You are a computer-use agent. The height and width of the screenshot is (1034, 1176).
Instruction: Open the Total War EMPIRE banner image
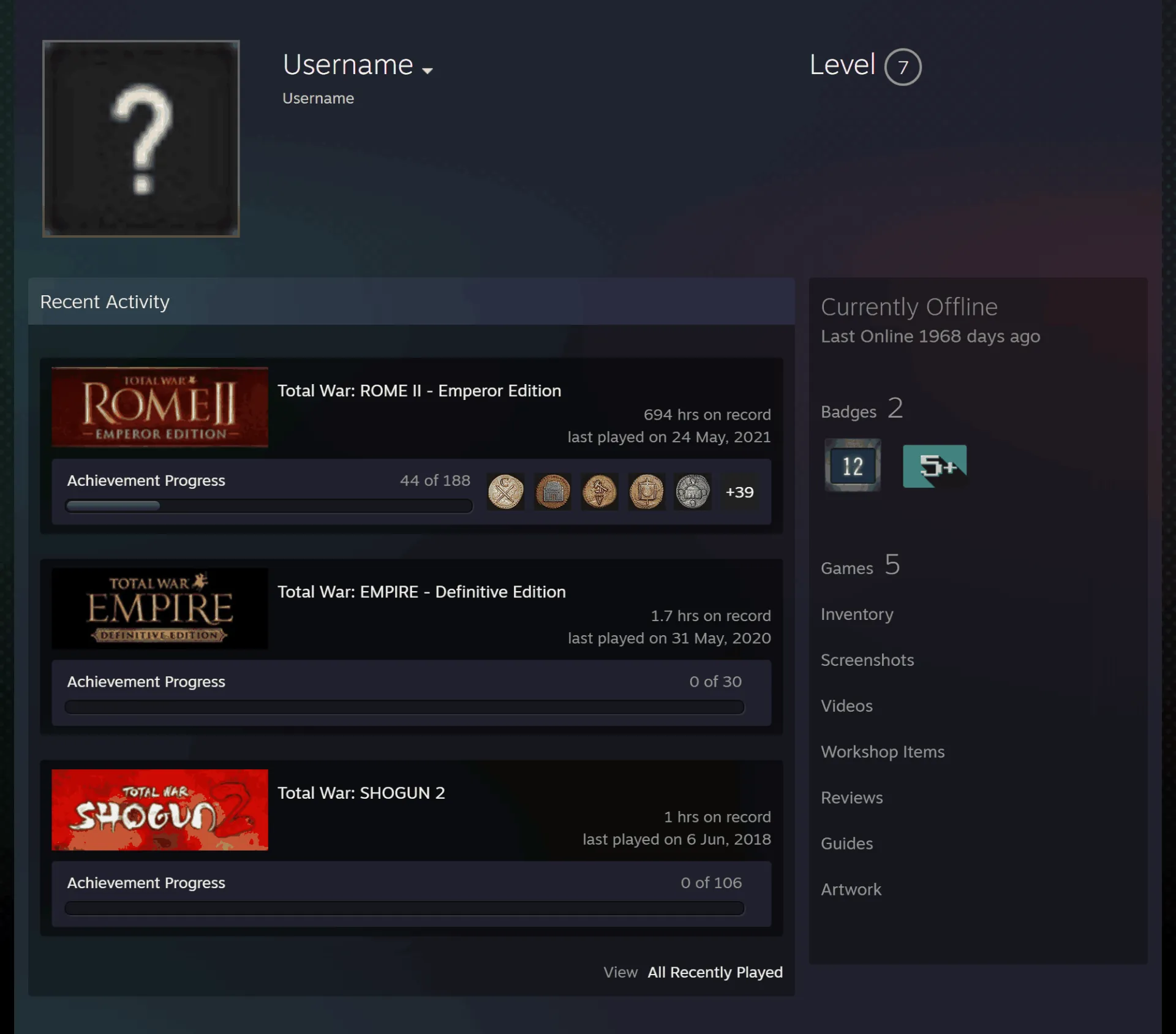pos(160,608)
